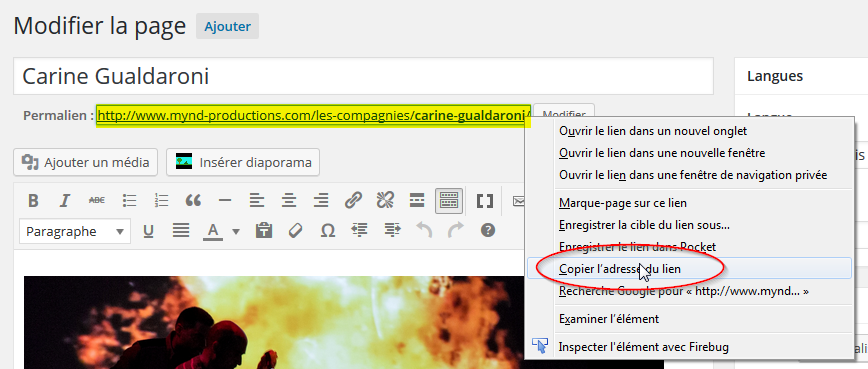Click the insert/edit link chain icon
The height and width of the screenshot is (369, 868).
353,200
